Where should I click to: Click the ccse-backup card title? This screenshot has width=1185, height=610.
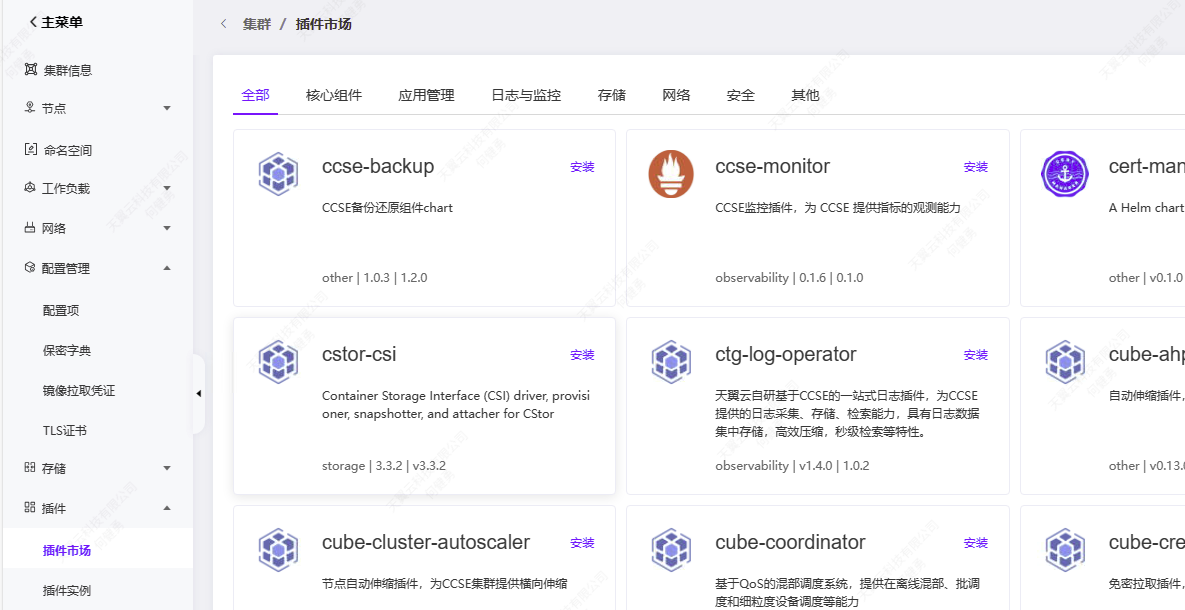pyautogui.click(x=378, y=166)
